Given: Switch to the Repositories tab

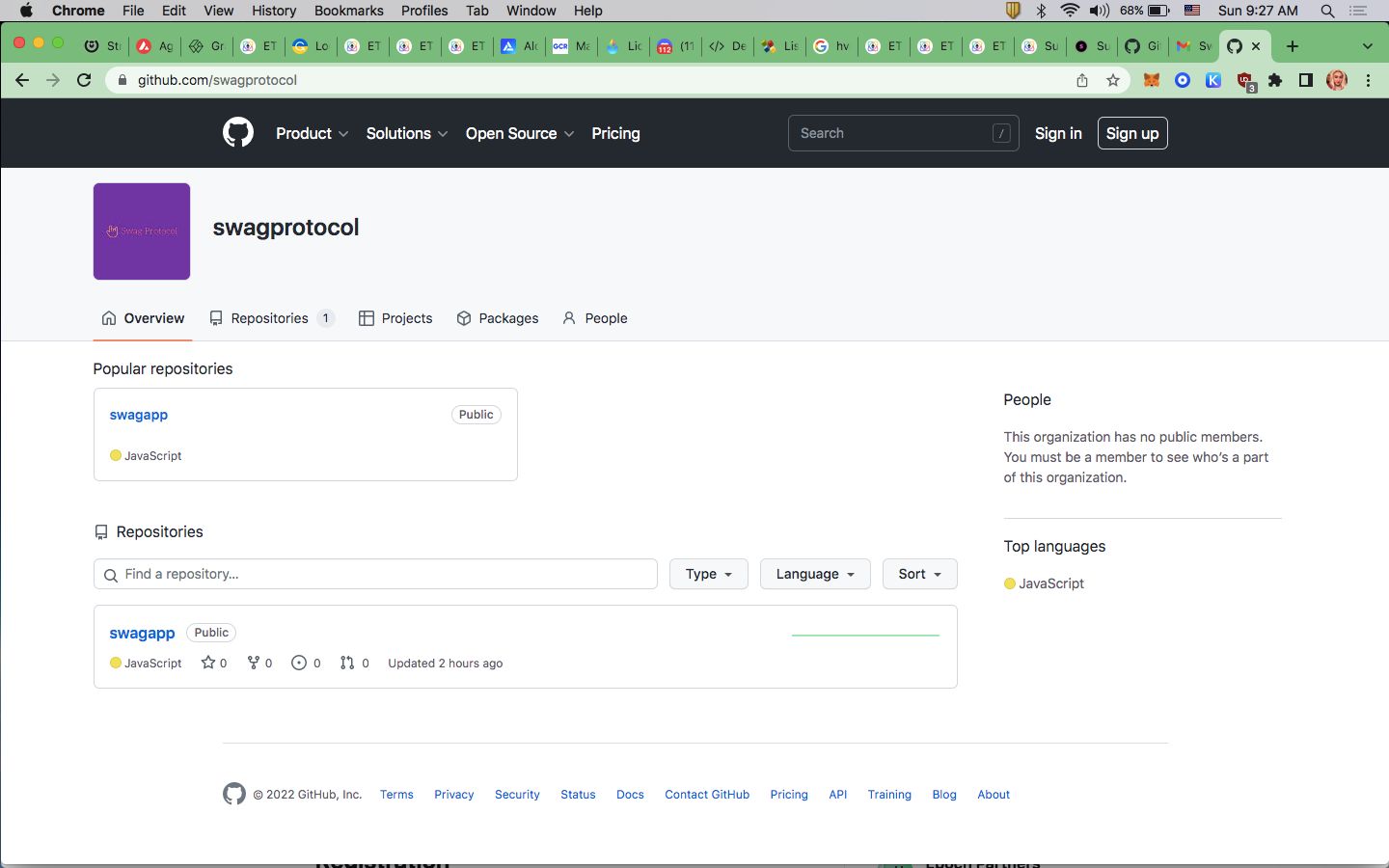Looking at the screenshot, I should [x=272, y=318].
